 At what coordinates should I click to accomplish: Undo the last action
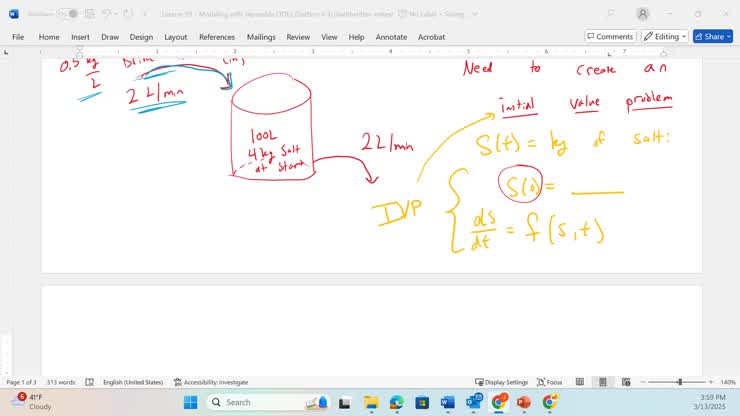(x=107, y=14)
